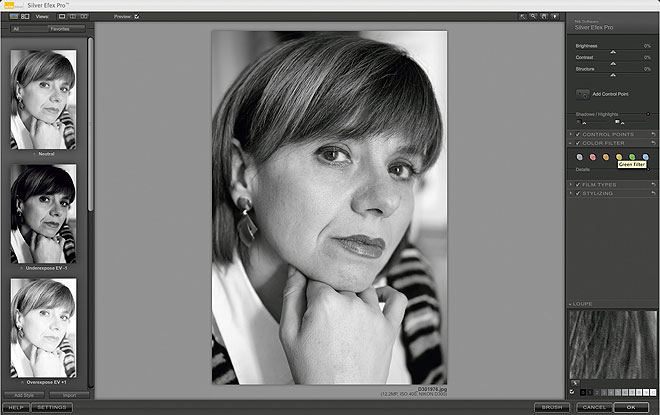Select the arrow pointer tool in top toolbar
660x415 pixels.
(x=521, y=17)
